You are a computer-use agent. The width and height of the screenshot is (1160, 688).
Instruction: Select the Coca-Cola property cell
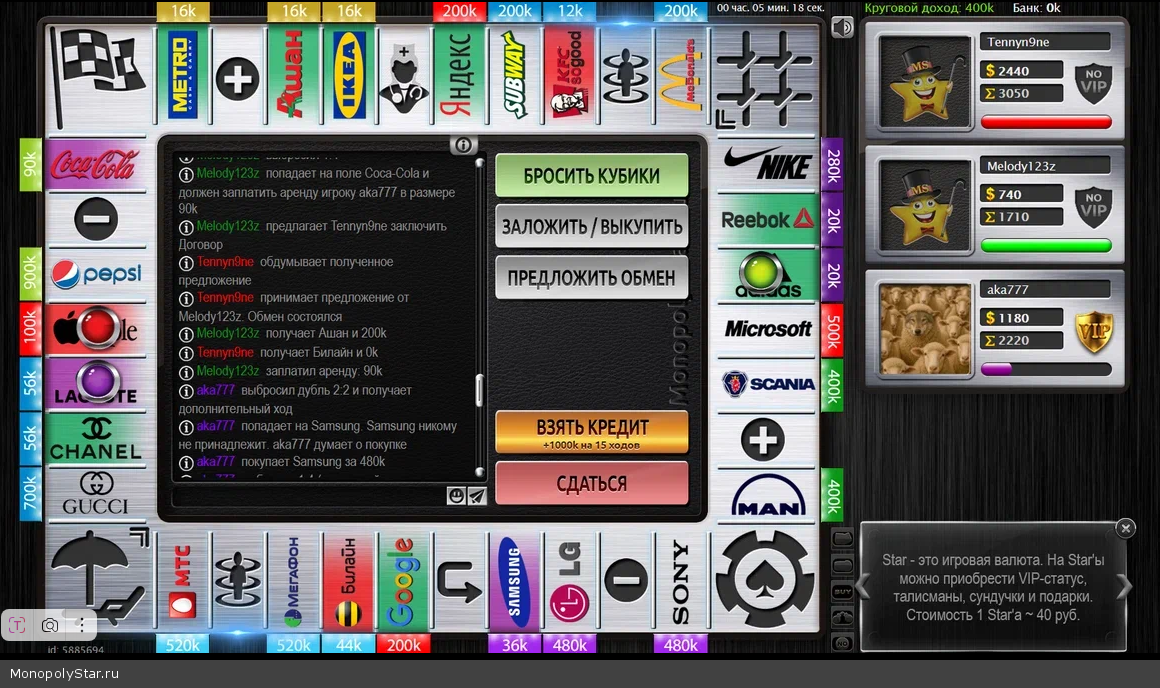96,164
